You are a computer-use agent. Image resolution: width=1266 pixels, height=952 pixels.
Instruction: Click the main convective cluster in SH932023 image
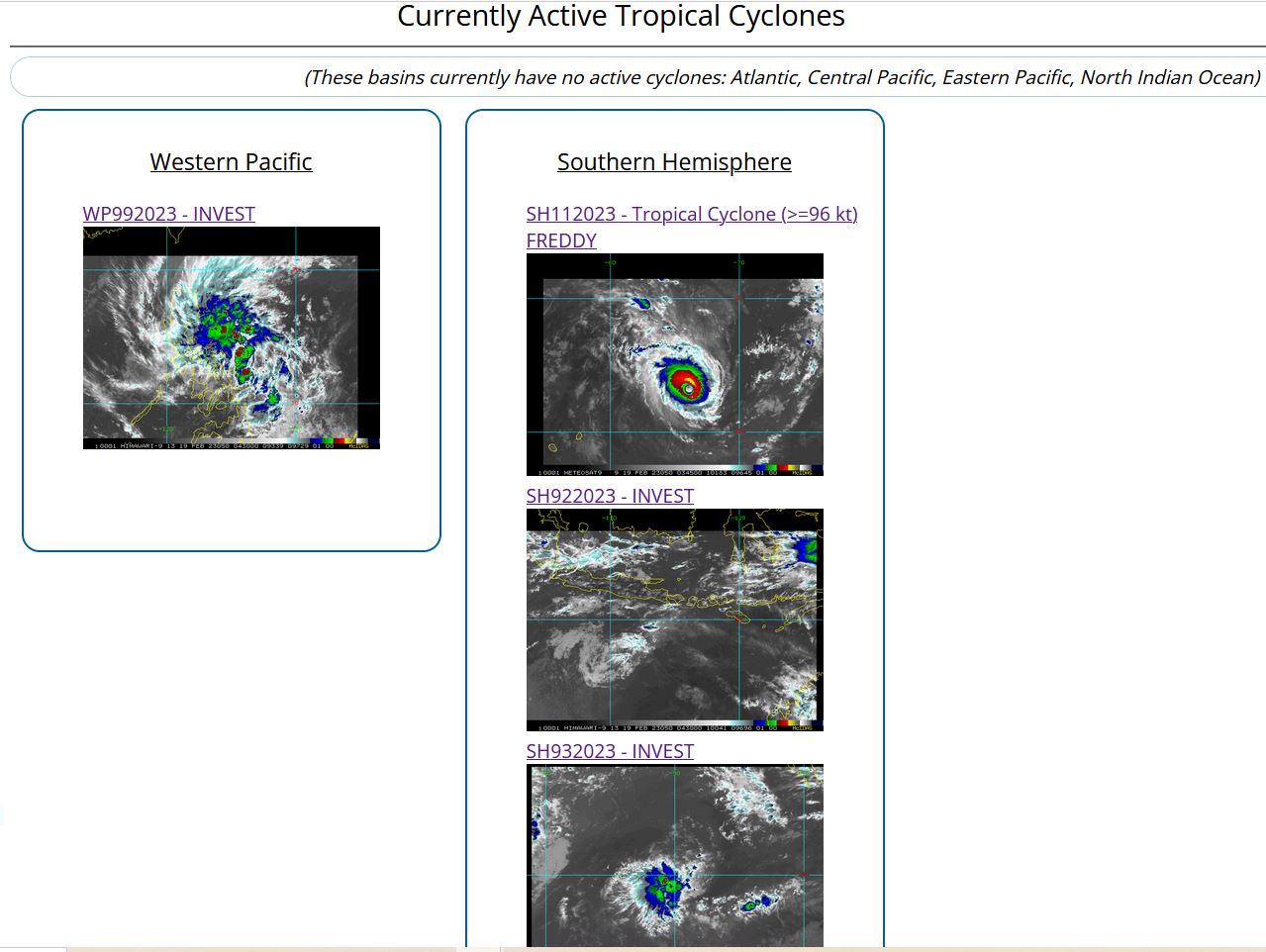[x=663, y=888]
